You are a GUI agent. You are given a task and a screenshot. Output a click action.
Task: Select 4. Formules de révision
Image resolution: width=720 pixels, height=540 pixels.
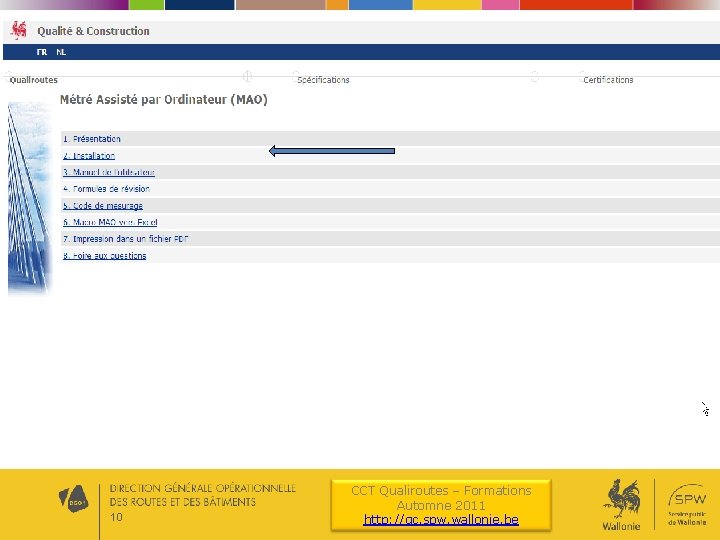[x=107, y=189]
